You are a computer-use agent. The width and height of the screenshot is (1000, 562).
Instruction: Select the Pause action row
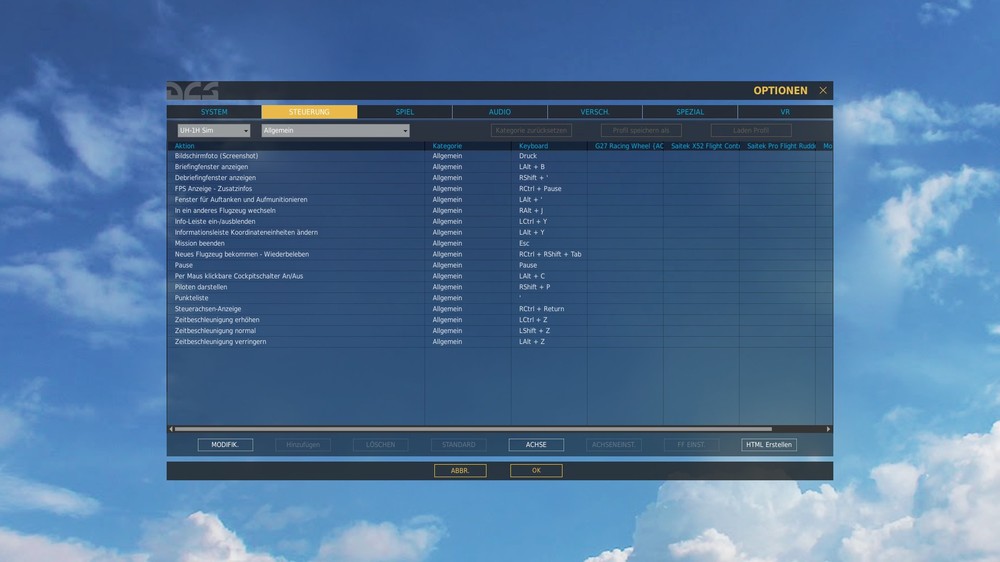point(499,265)
